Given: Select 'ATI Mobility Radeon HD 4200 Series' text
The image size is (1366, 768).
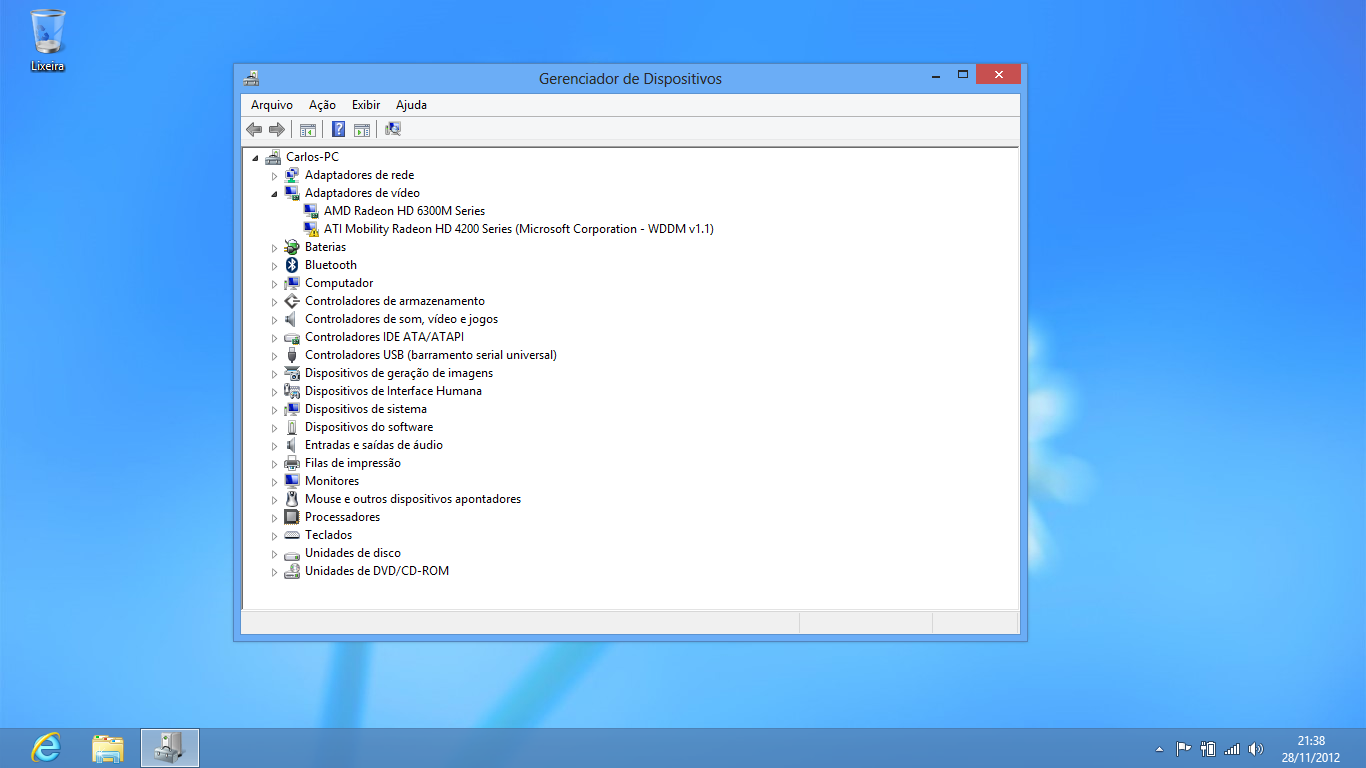Looking at the screenshot, I should coord(418,229).
